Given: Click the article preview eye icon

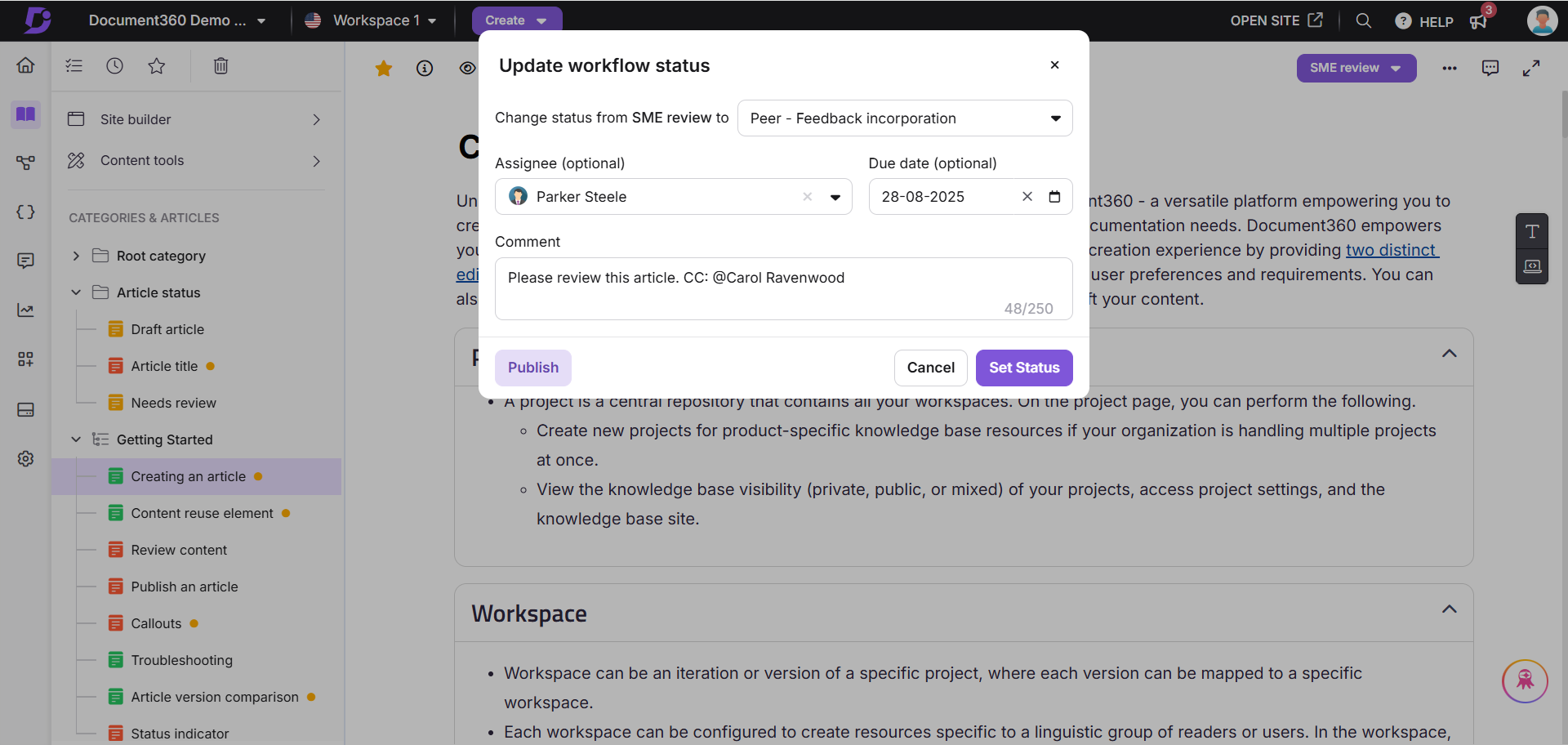Looking at the screenshot, I should point(468,69).
